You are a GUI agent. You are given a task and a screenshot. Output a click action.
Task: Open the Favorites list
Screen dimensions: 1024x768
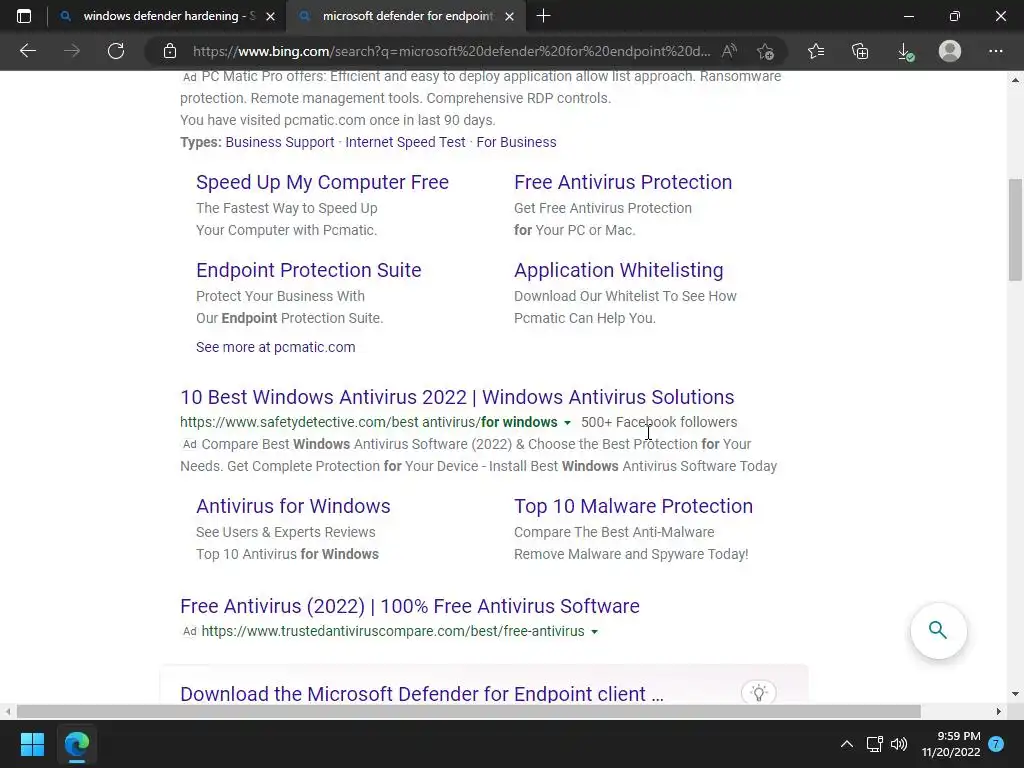pyautogui.click(x=816, y=51)
